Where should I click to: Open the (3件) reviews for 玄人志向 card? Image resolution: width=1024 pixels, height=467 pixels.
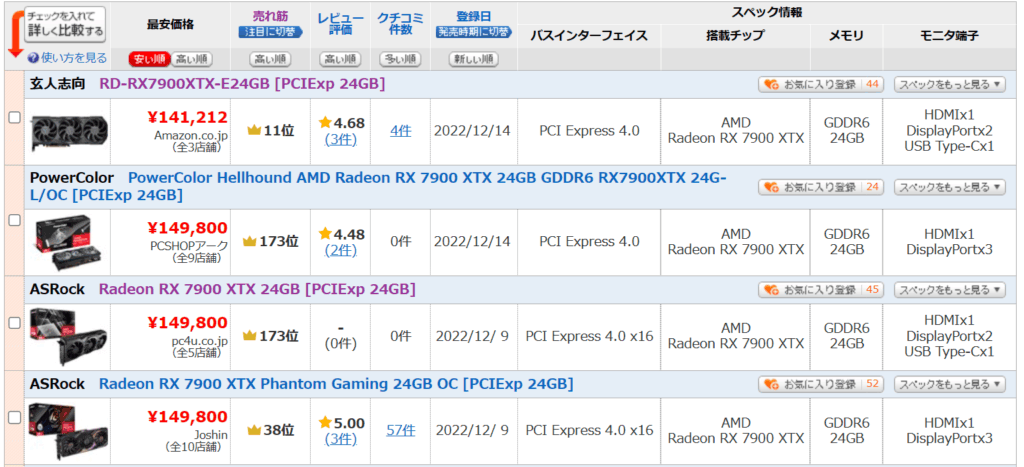click(340, 138)
